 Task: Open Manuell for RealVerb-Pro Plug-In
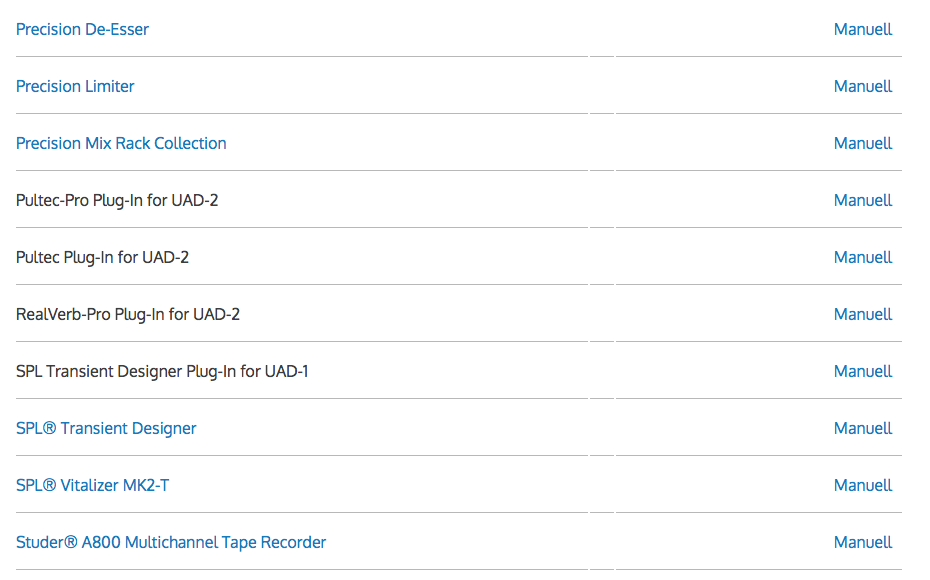[862, 315]
